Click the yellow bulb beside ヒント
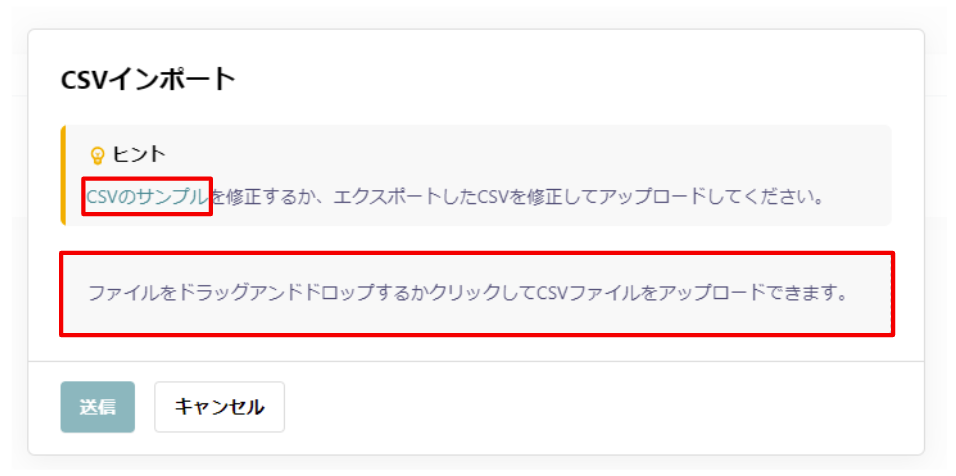Viewport: 956px width, 476px height. 97,156
